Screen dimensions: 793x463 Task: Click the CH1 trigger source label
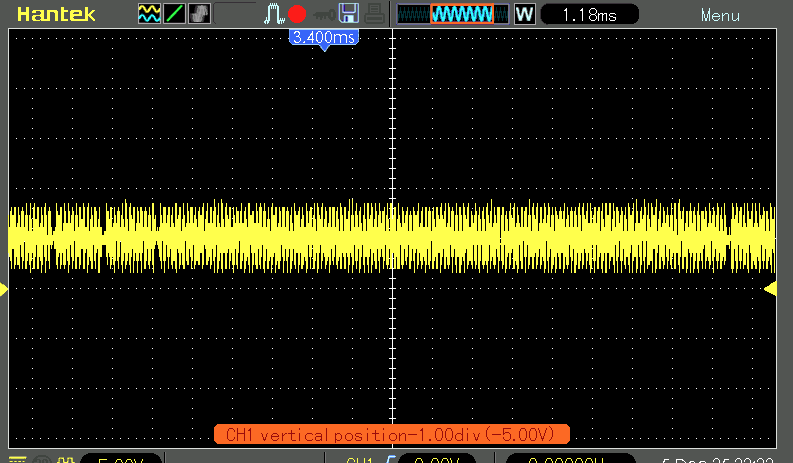pyautogui.click(x=358, y=460)
